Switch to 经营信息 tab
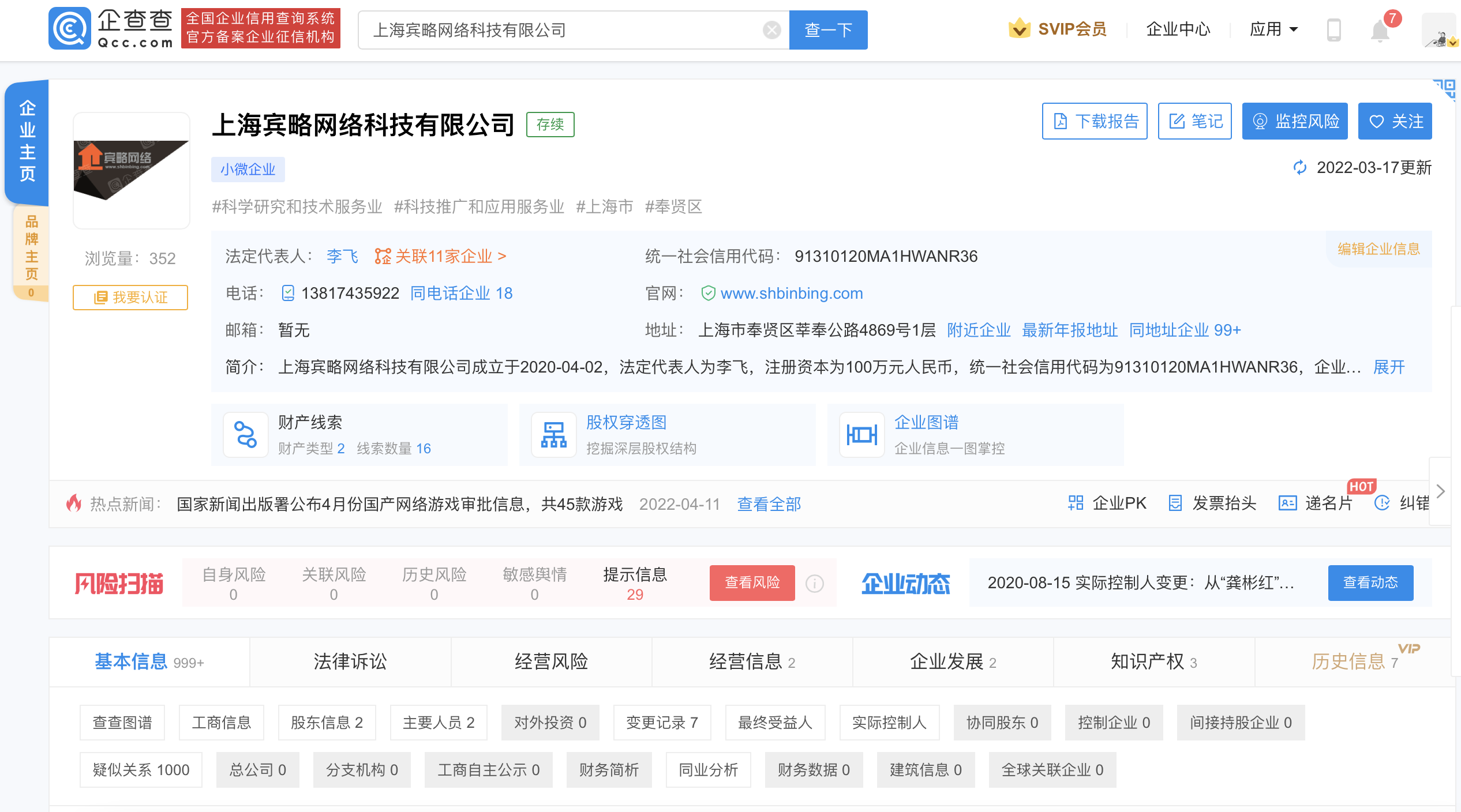1461x812 pixels. pos(752,662)
